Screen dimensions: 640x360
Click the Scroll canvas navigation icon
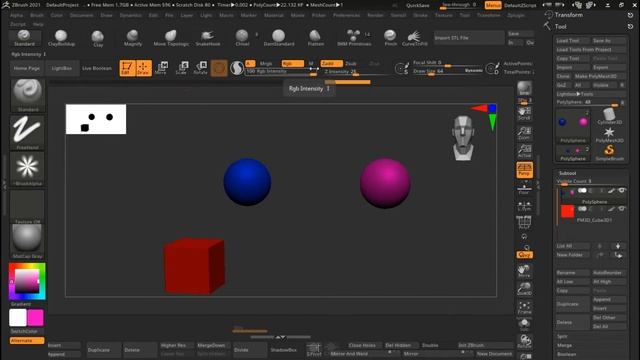pyautogui.click(x=524, y=113)
